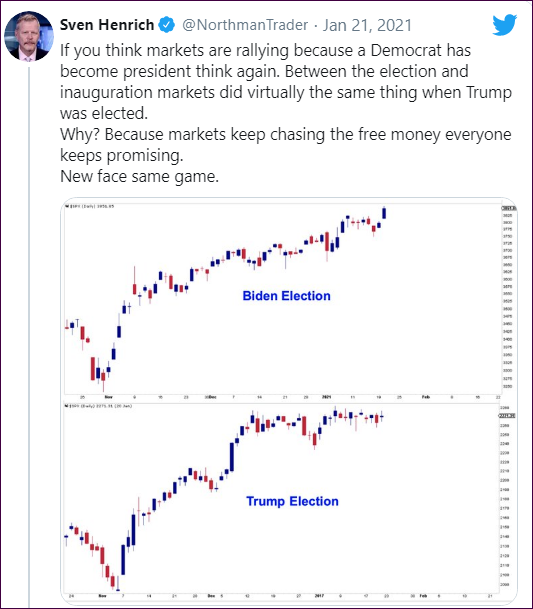Viewport: 533px width, 609px height.
Task: Click the Twitter bird logo
Action: [505, 25]
